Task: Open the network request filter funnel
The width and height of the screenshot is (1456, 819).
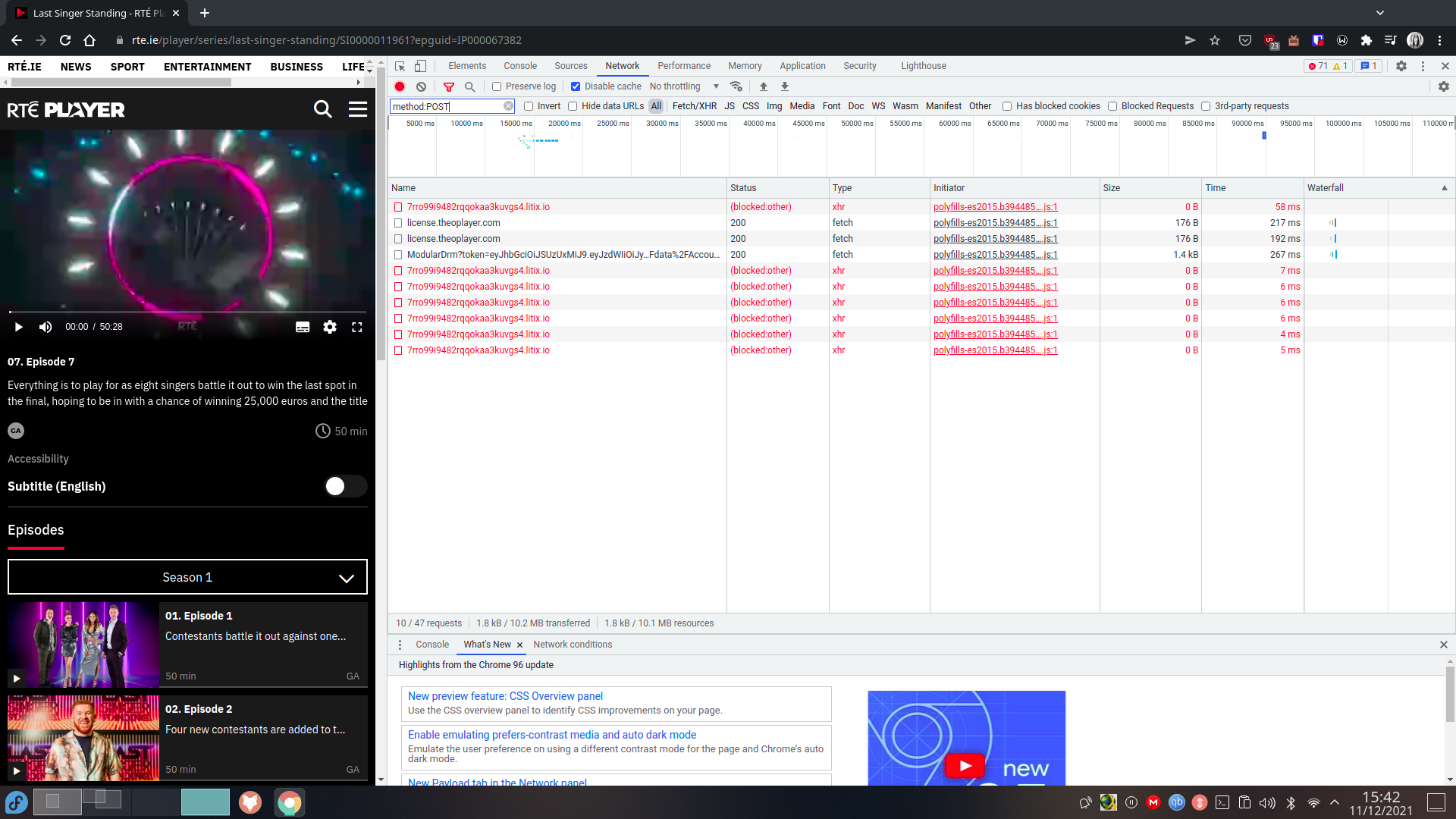Action: point(449,86)
